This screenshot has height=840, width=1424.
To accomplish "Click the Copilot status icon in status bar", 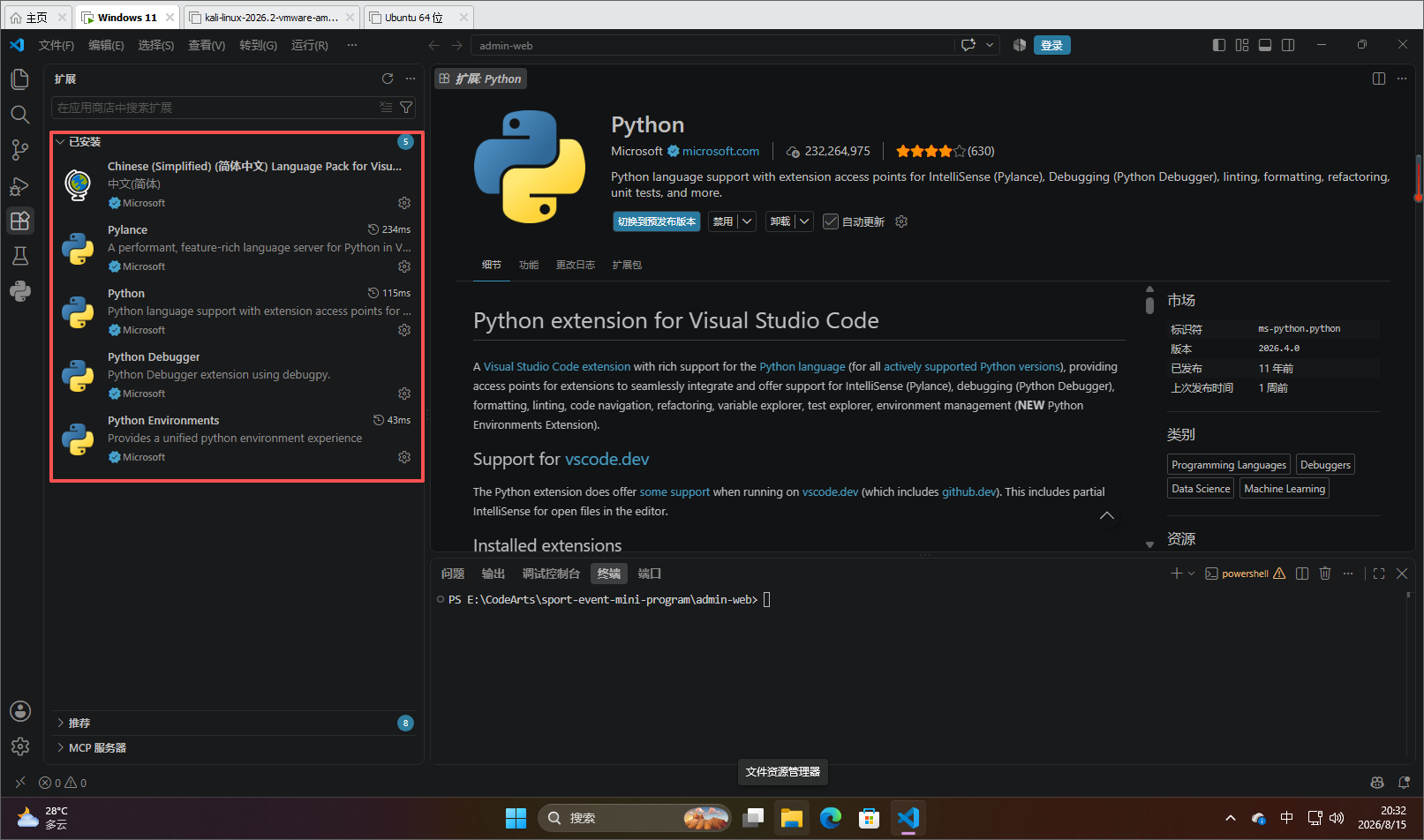I will [x=1377, y=783].
